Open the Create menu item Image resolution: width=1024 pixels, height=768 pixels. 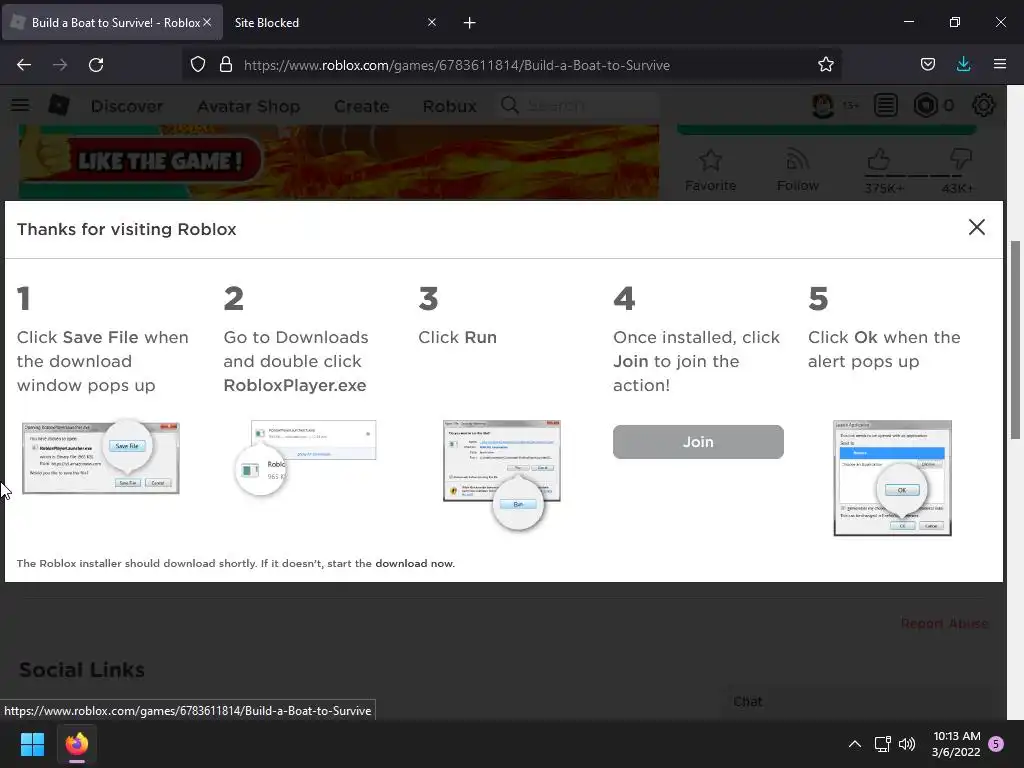pyautogui.click(x=361, y=106)
